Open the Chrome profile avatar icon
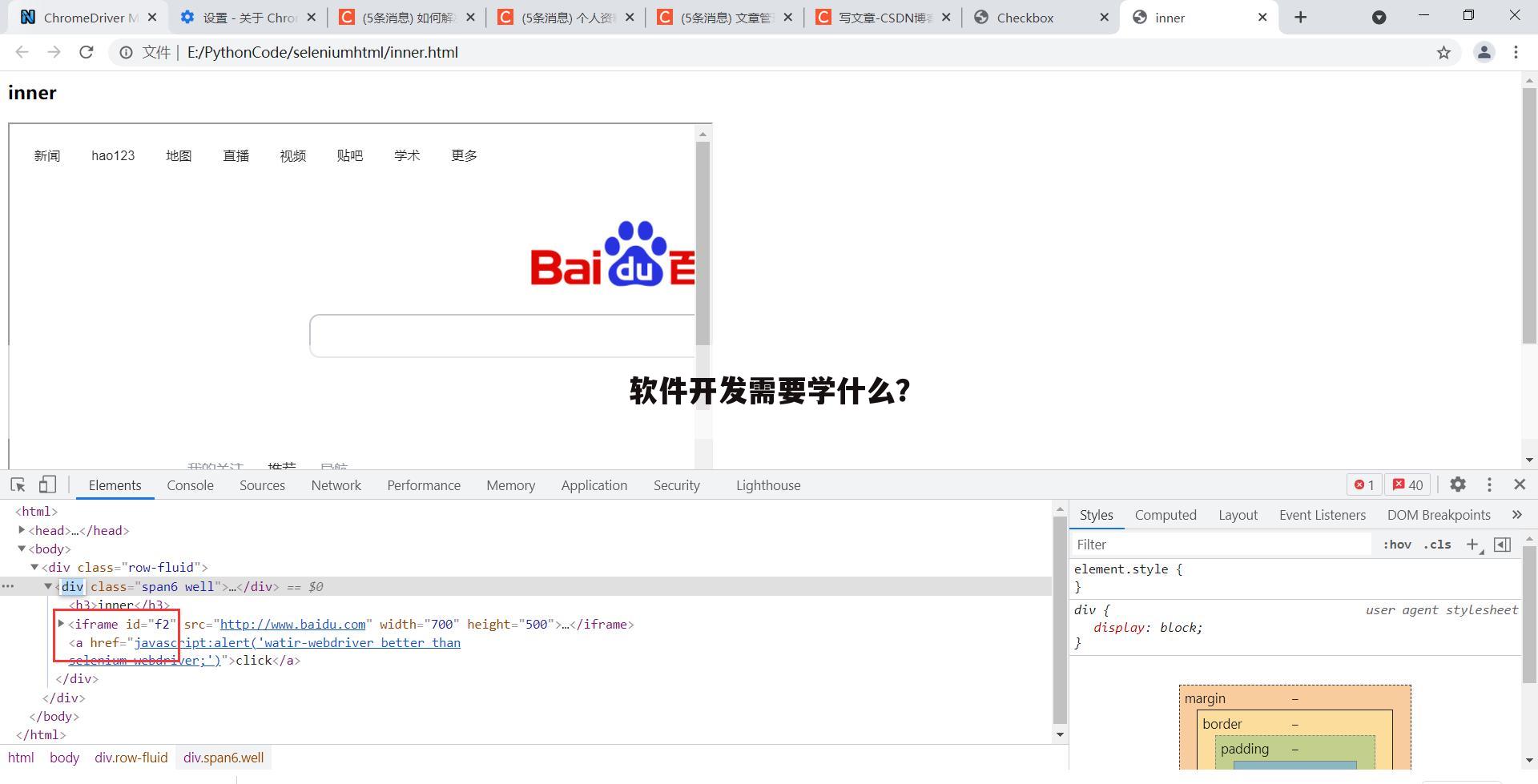 coord(1484,52)
